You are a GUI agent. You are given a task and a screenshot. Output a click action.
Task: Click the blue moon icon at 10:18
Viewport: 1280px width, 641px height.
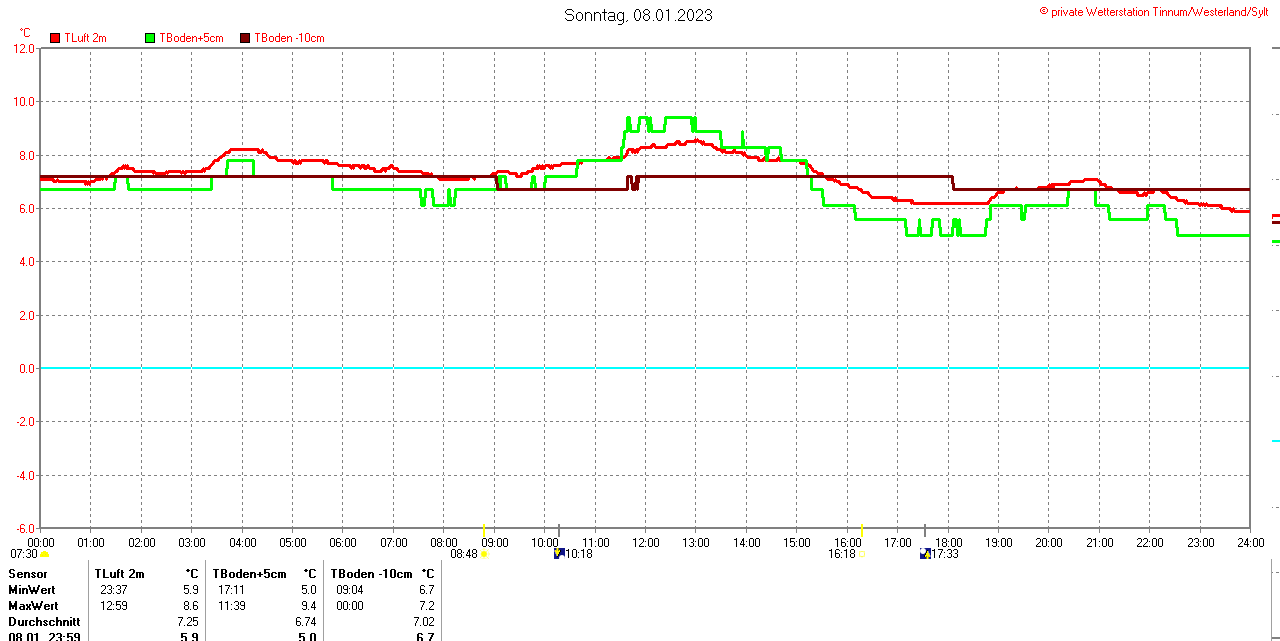(x=559, y=553)
